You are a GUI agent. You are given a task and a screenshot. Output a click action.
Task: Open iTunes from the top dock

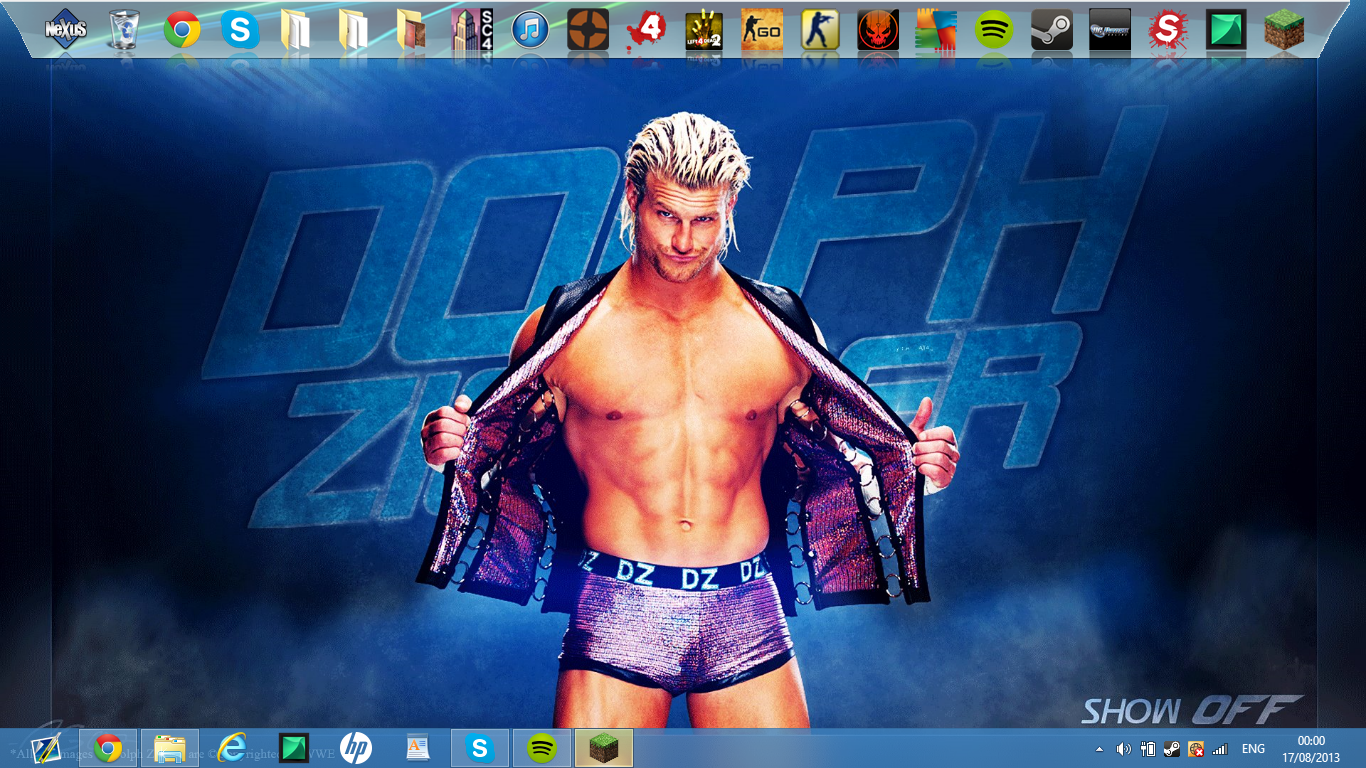(530, 30)
